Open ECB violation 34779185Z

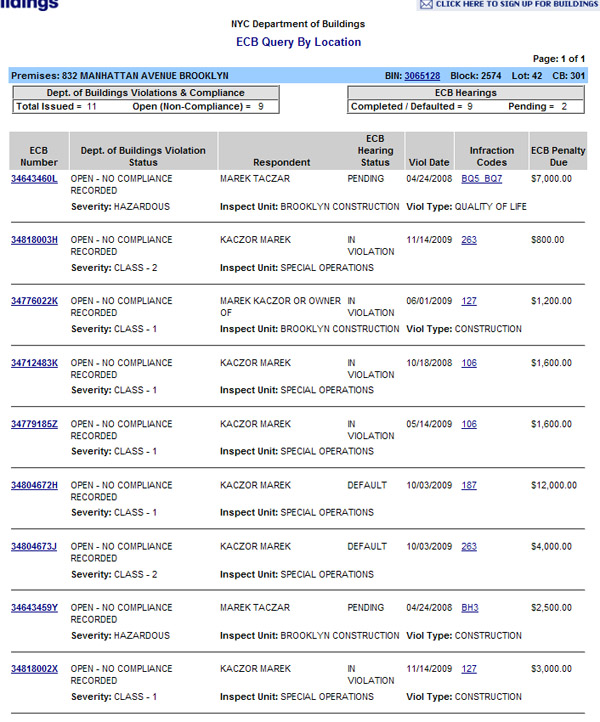coord(35,424)
